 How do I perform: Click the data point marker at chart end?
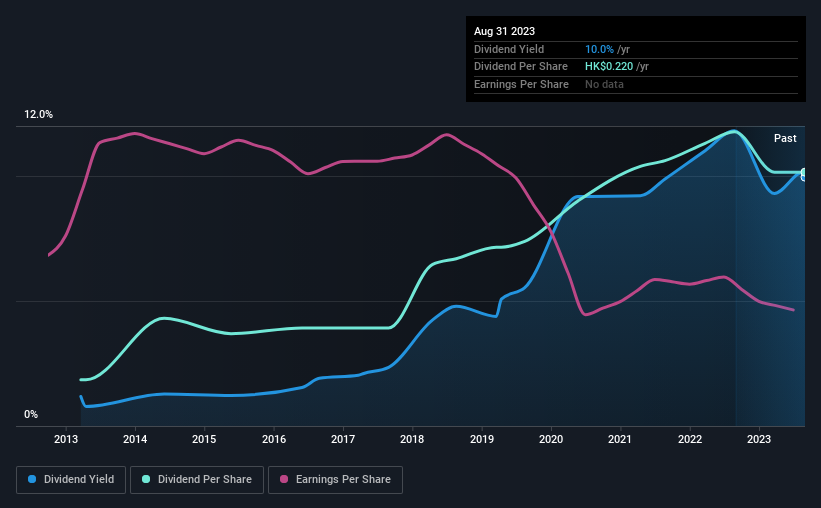click(804, 174)
